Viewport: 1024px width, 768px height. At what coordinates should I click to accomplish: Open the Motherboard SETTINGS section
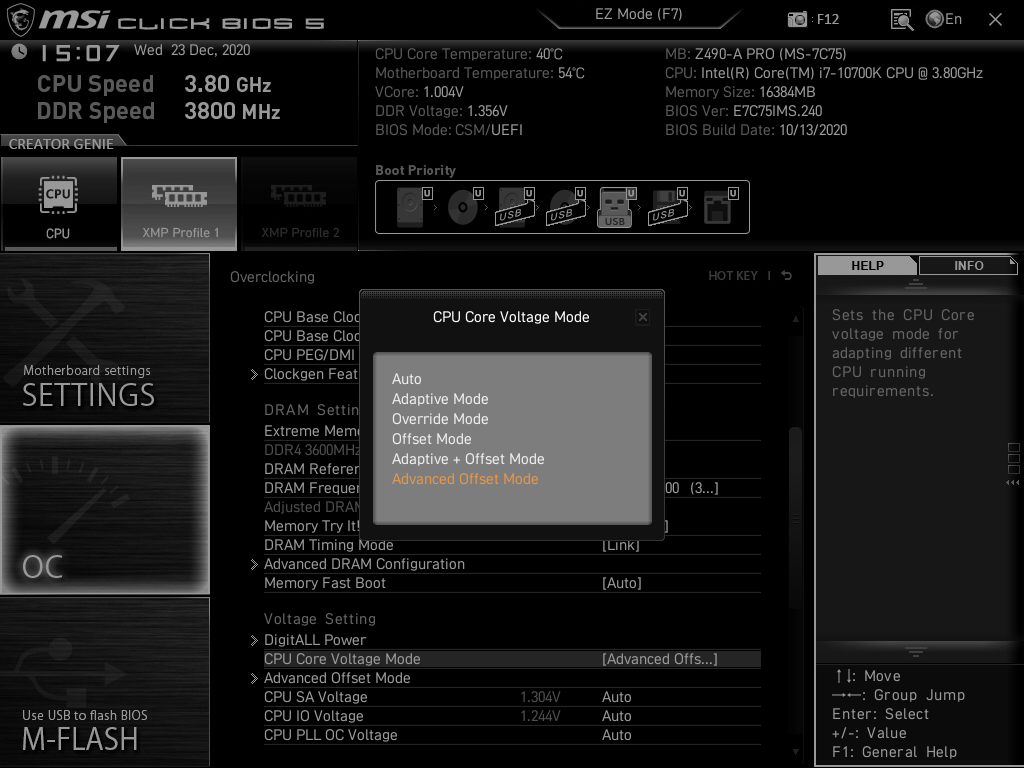point(104,338)
